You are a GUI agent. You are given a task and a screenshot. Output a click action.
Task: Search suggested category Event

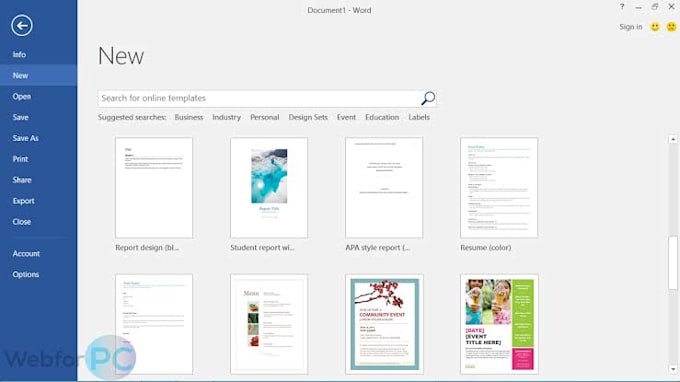pyautogui.click(x=346, y=117)
